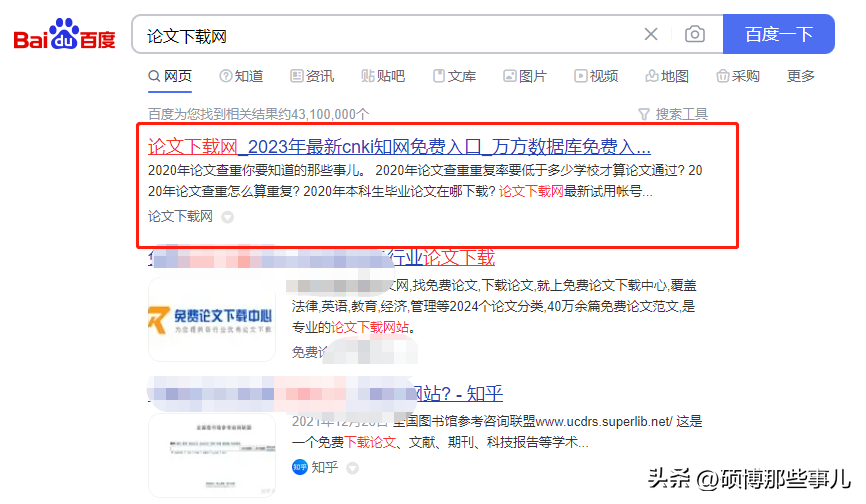
Task: Click the 知乎 source icon
Action: tap(300, 467)
